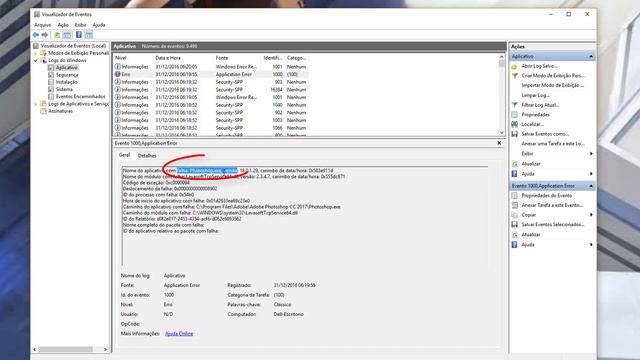The width and height of the screenshot is (640, 360).
Task: Click the Dell-Escritorio computer value
Action: click(x=289, y=314)
